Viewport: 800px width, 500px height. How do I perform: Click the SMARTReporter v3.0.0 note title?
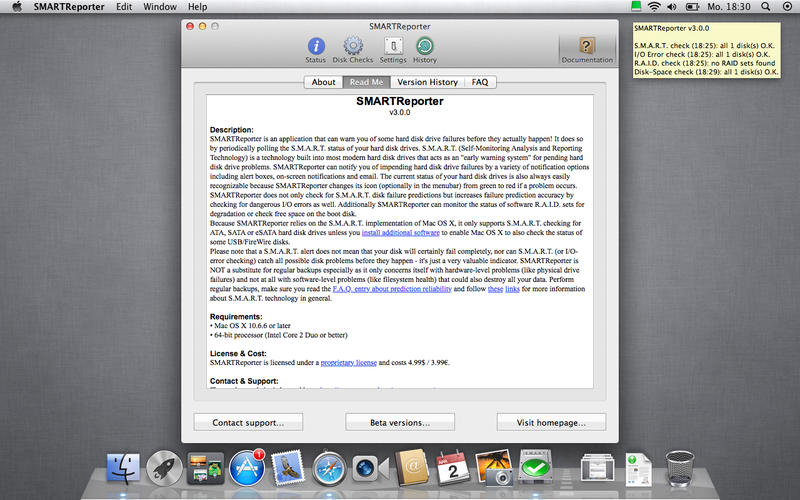tap(671, 28)
